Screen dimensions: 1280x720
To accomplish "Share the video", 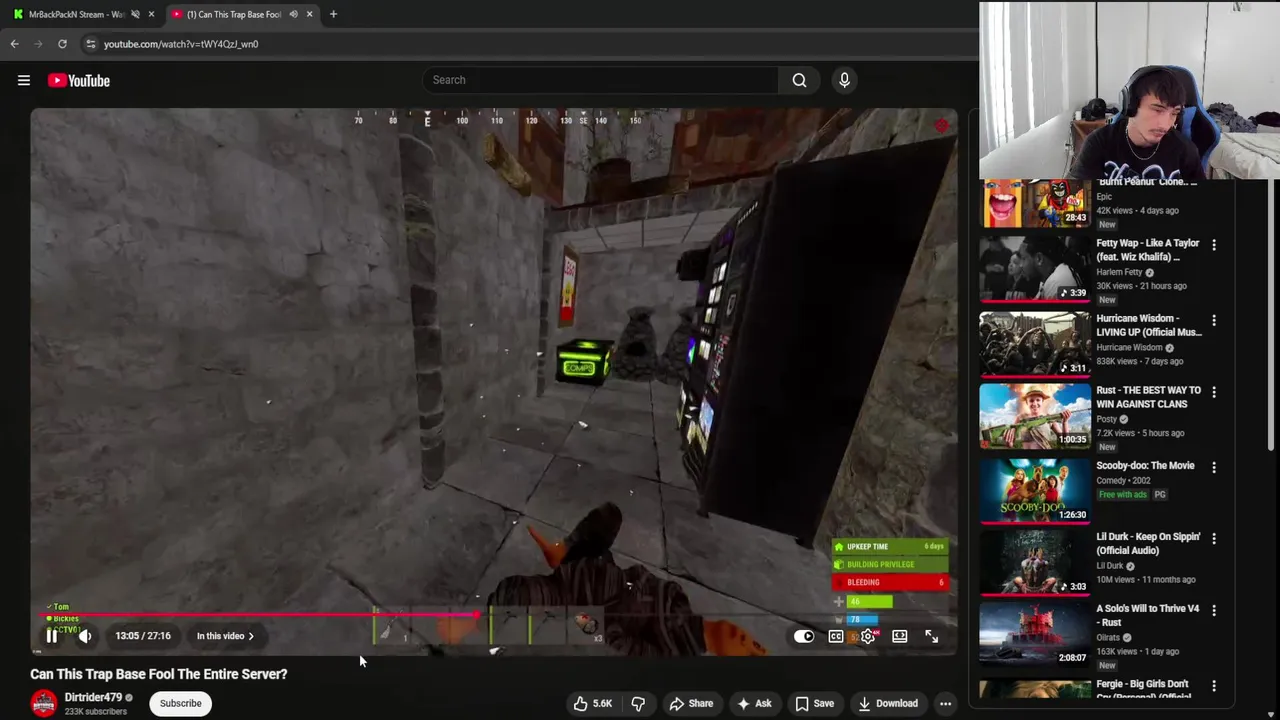I will coord(690,703).
